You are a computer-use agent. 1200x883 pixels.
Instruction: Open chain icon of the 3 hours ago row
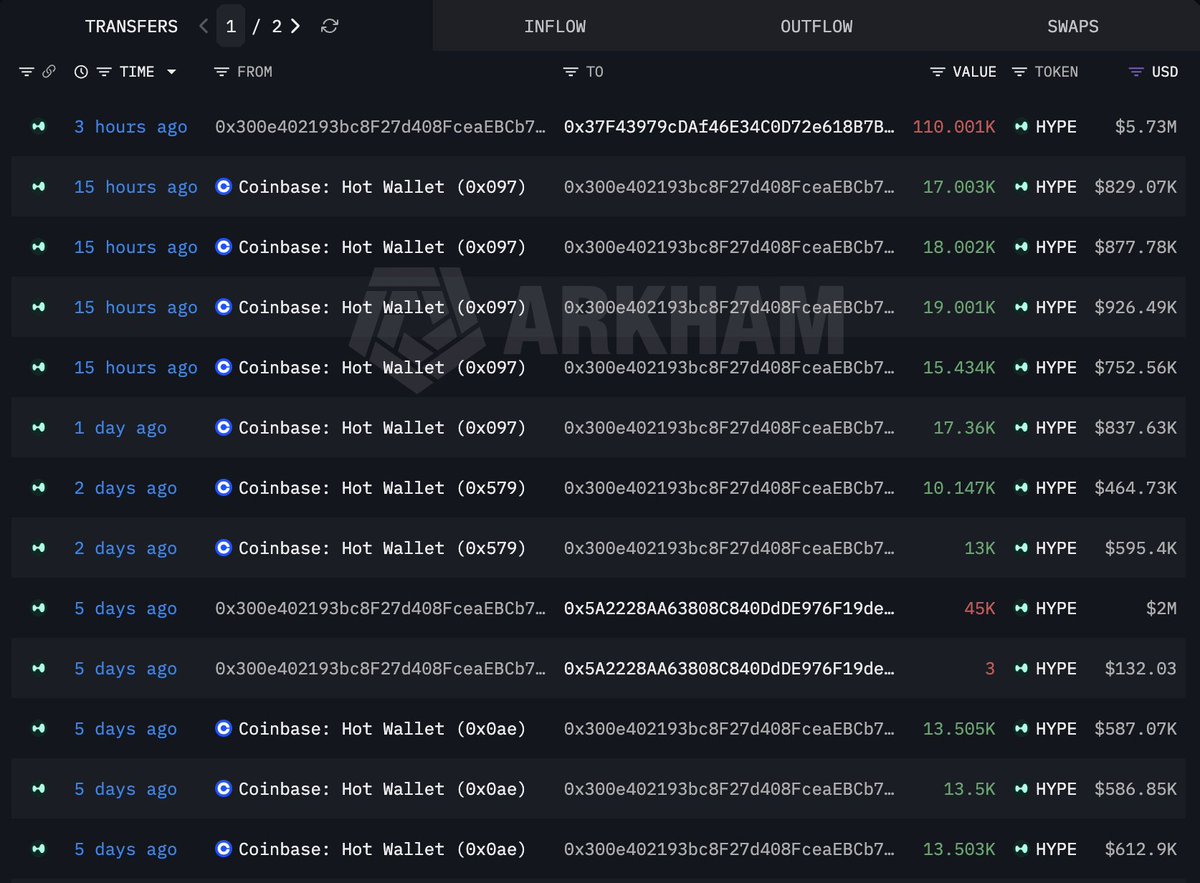[x=38, y=127]
